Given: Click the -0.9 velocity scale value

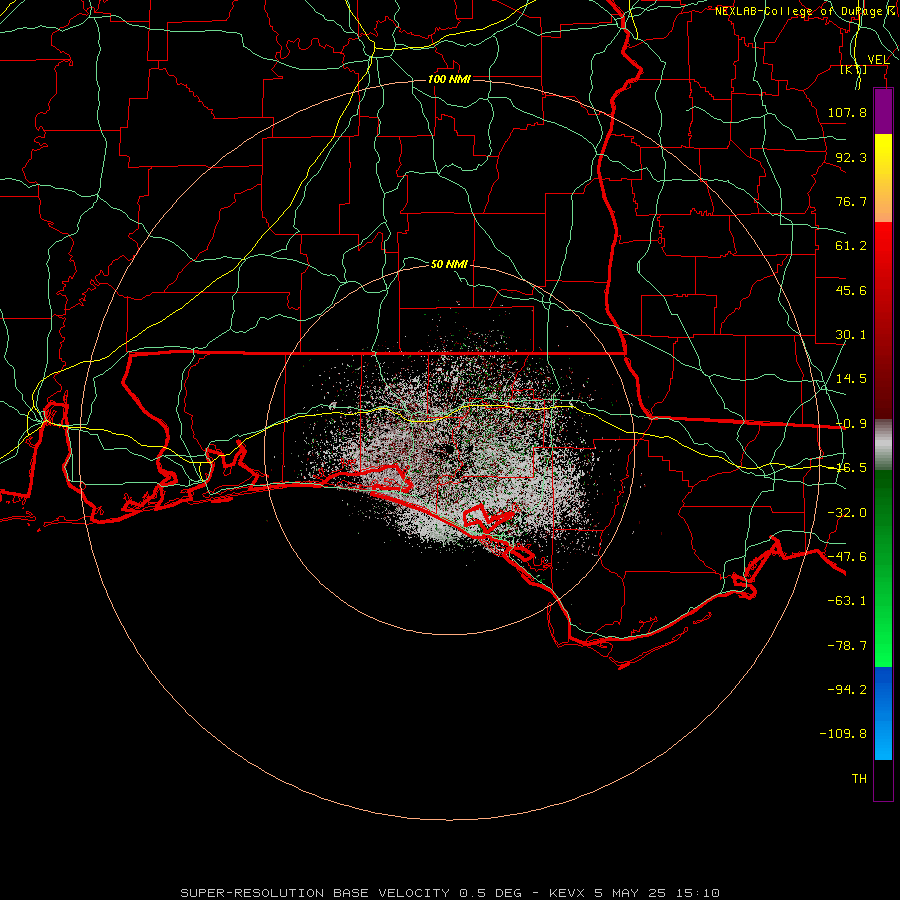Looking at the screenshot, I should pyautogui.click(x=851, y=424).
